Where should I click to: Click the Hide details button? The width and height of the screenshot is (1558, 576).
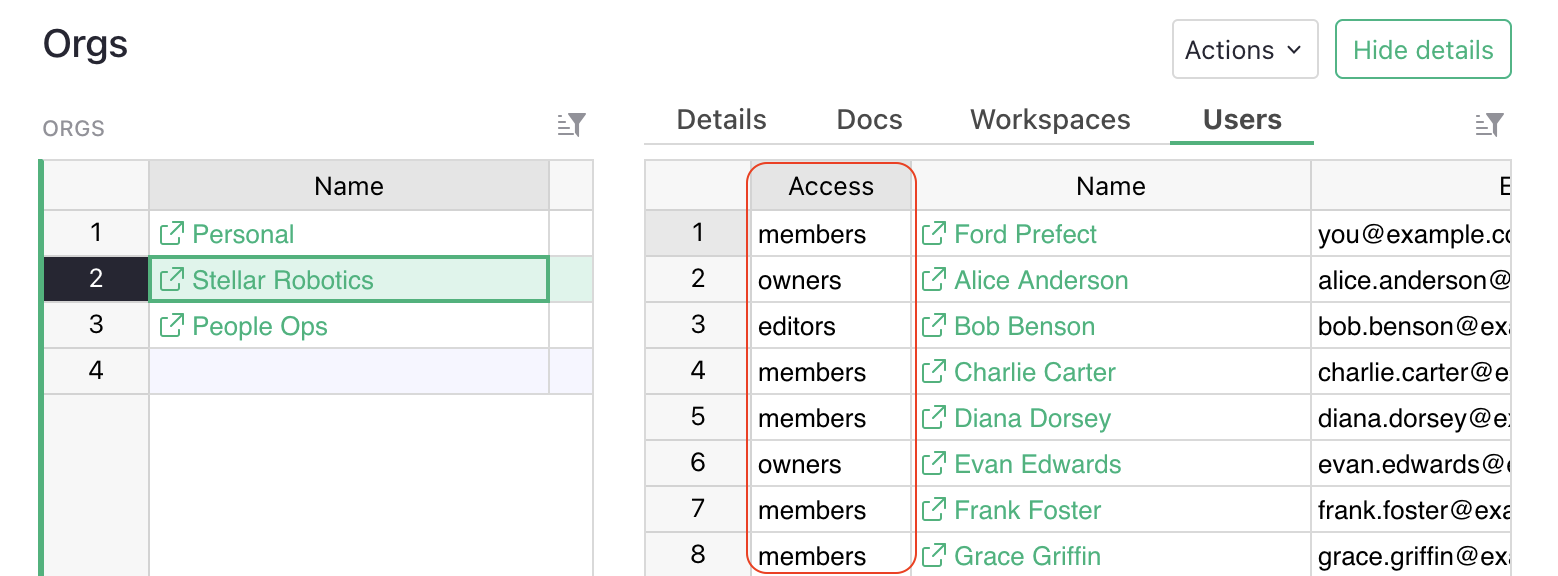coord(1422,48)
